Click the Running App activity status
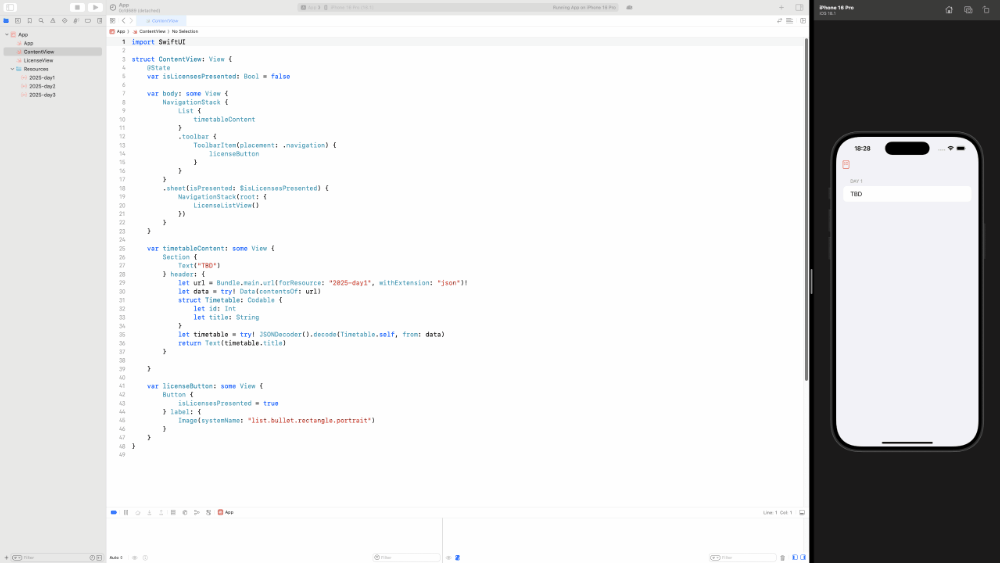The width and height of the screenshot is (1000, 563). click(x=584, y=8)
